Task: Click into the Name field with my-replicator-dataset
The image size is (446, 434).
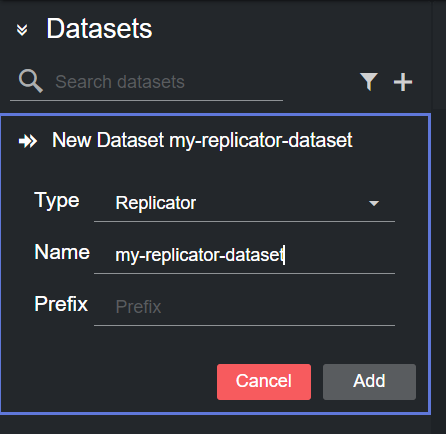Action: pyautogui.click(x=244, y=255)
